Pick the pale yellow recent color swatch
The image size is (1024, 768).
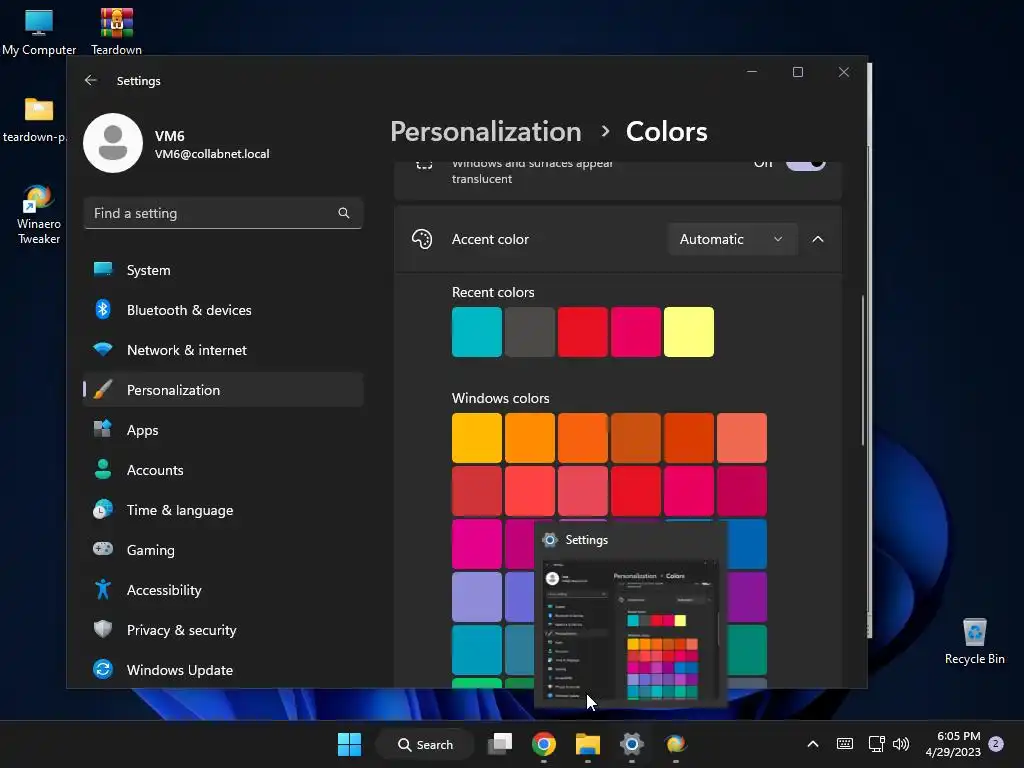[689, 332]
